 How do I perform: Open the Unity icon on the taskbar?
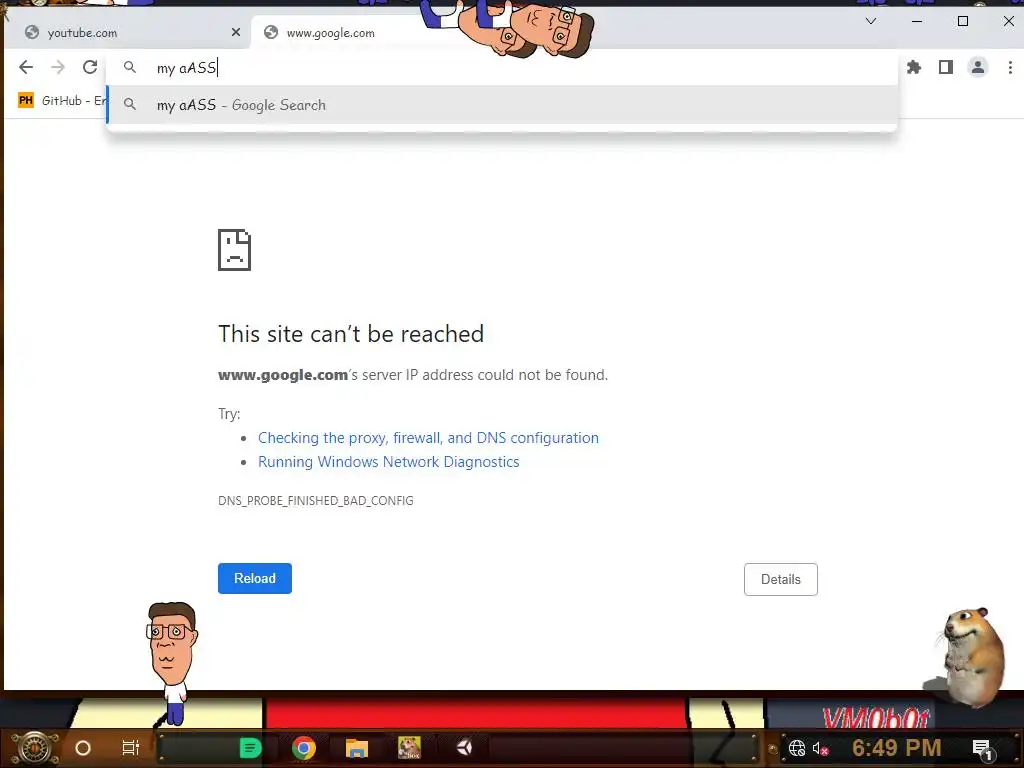(x=464, y=748)
